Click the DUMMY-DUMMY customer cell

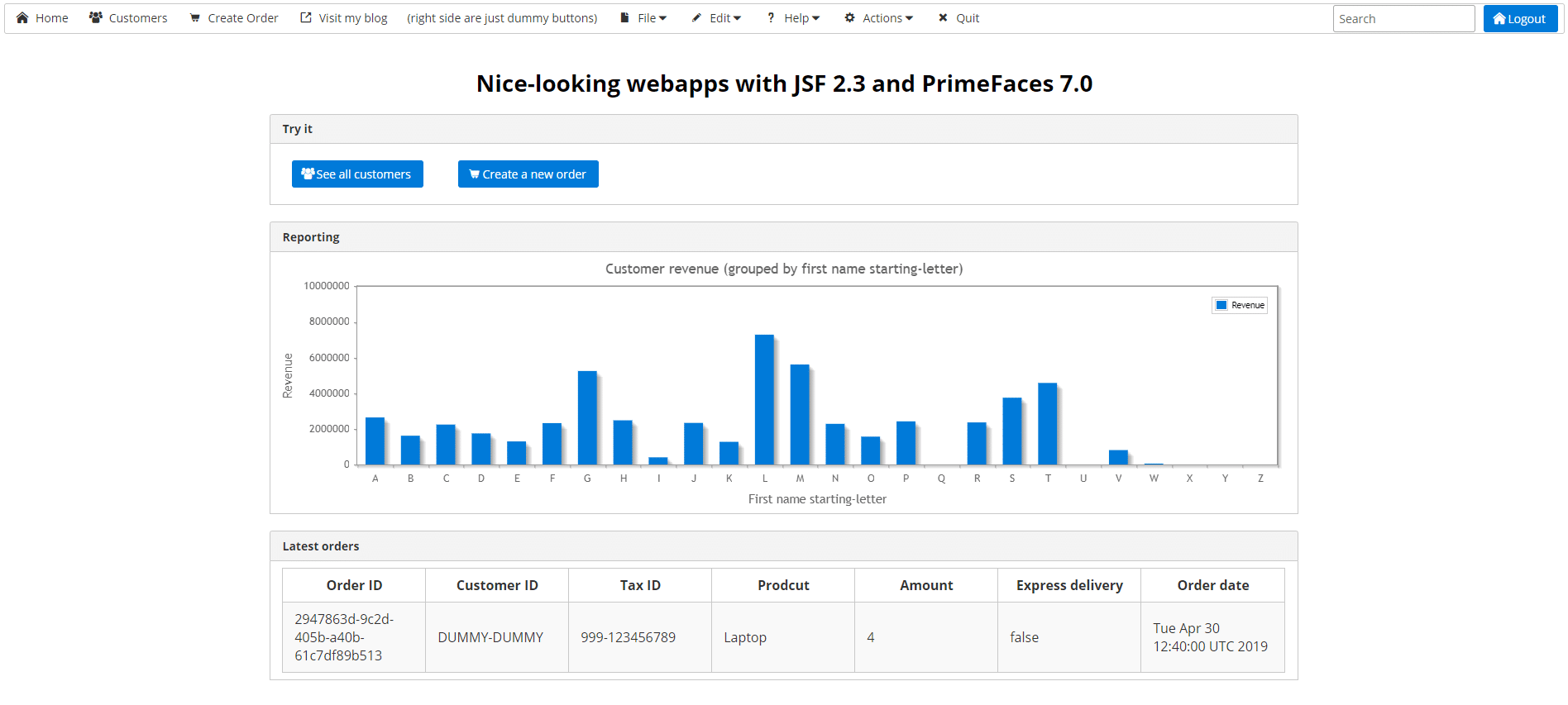[x=497, y=637]
